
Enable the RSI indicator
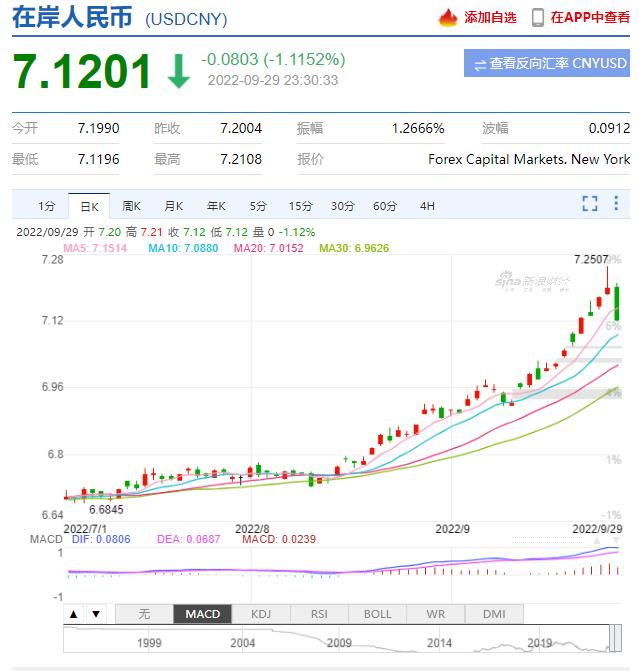pyautogui.click(x=319, y=614)
